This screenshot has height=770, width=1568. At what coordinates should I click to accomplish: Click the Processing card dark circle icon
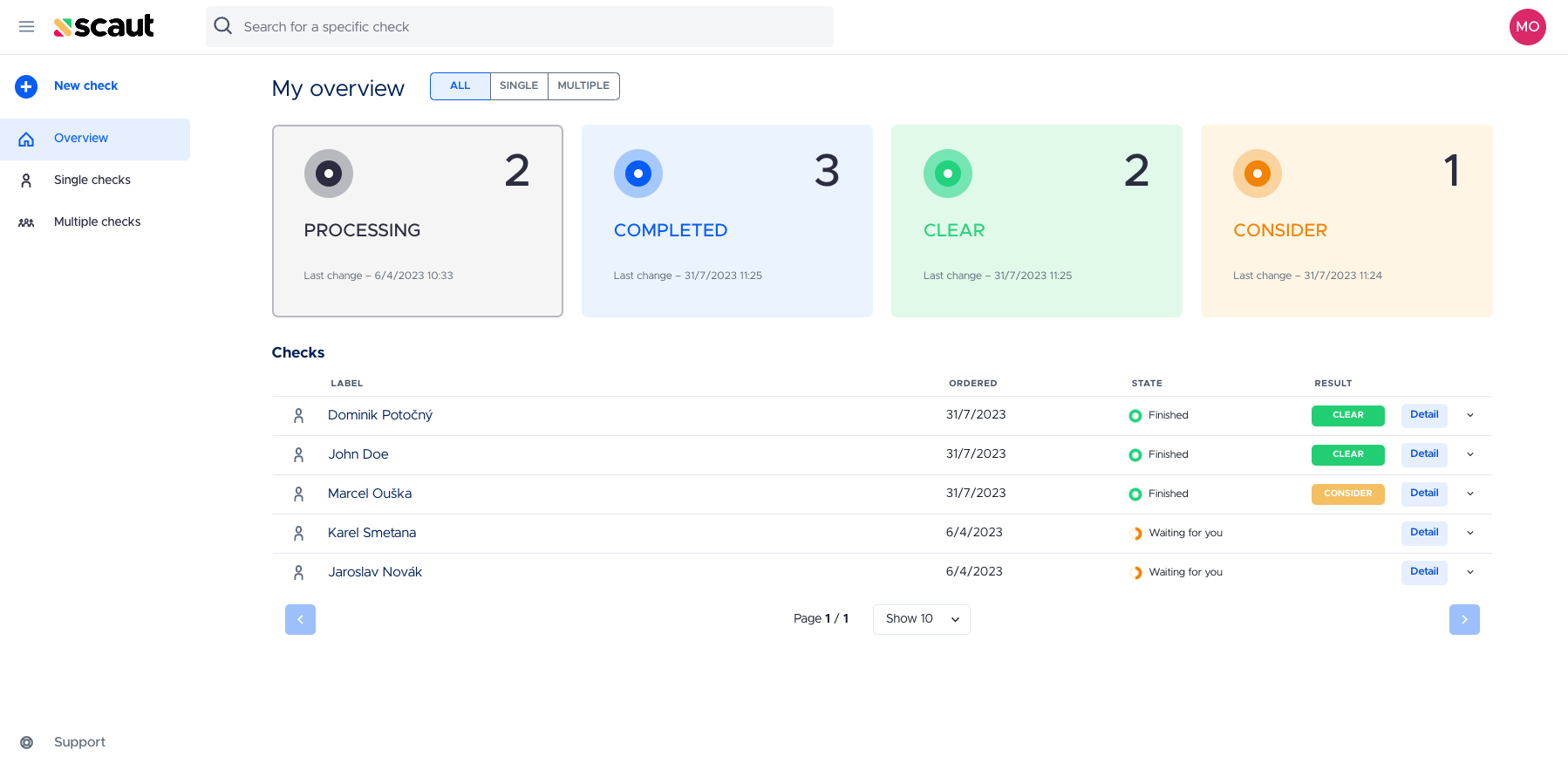pos(328,174)
